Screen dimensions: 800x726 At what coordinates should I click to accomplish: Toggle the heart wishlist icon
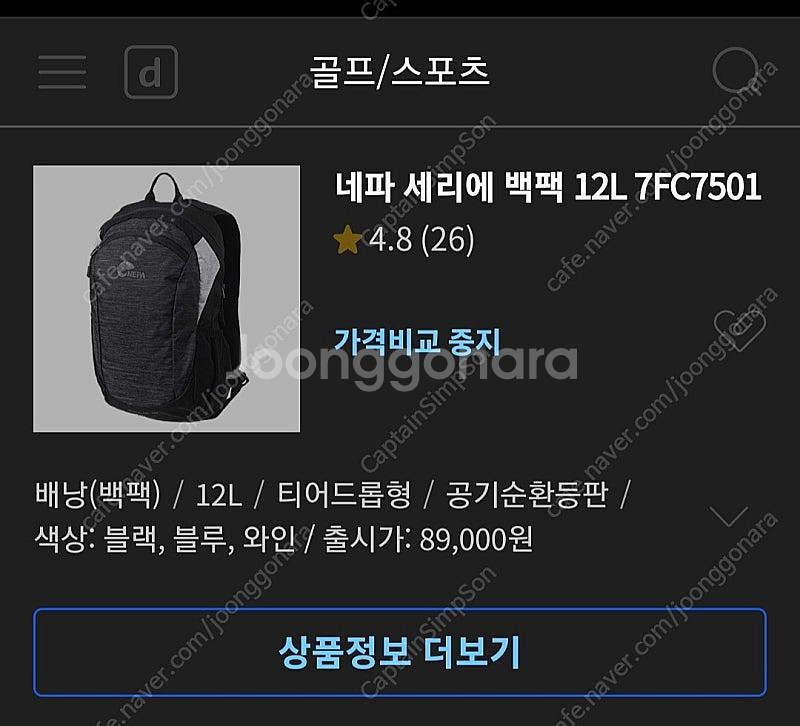point(740,330)
